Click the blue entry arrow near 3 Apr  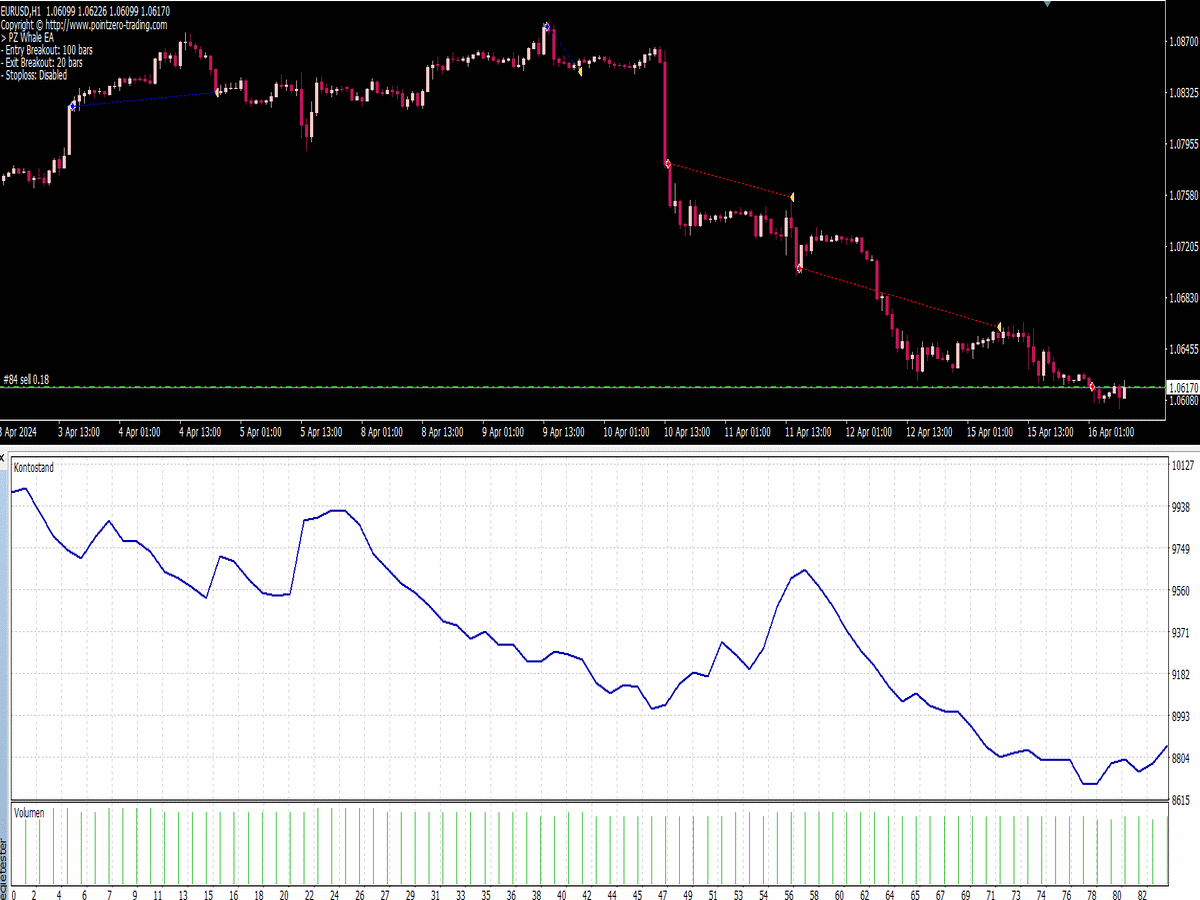(73, 105)
